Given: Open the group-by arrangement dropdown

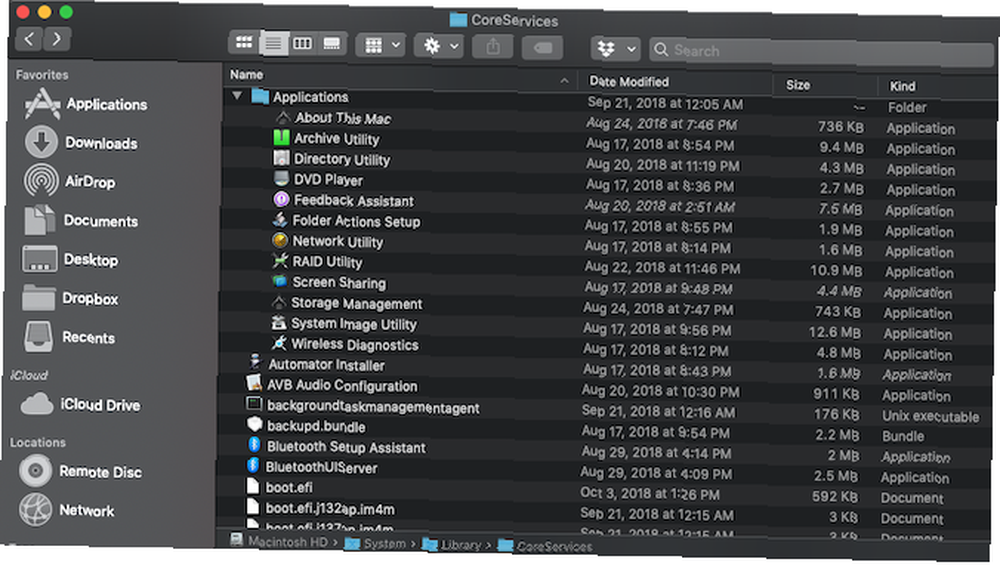Looking at the screenshot, I should (381, 45).
